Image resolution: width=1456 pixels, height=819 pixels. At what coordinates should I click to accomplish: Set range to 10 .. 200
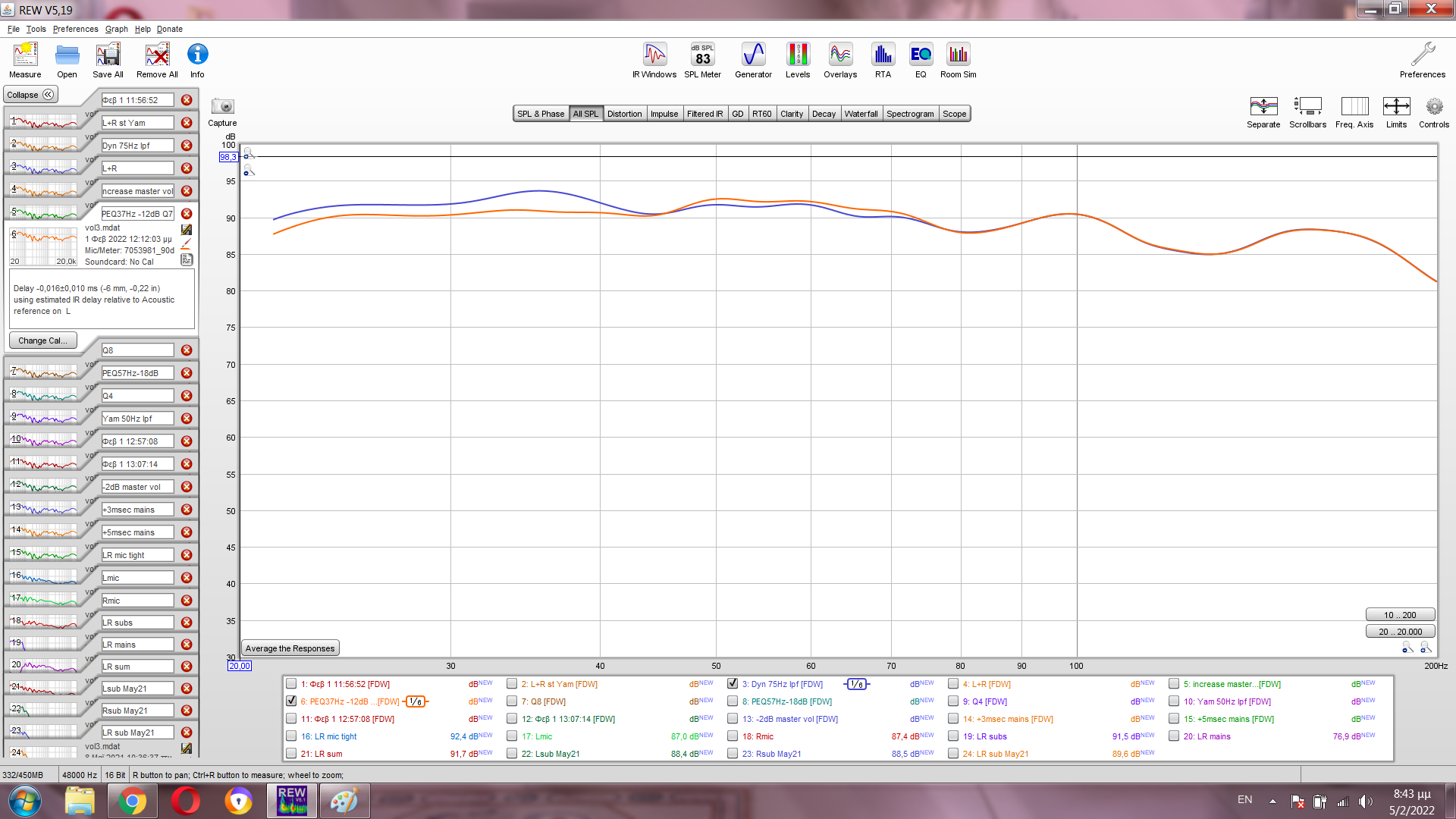click(1399, 615)
